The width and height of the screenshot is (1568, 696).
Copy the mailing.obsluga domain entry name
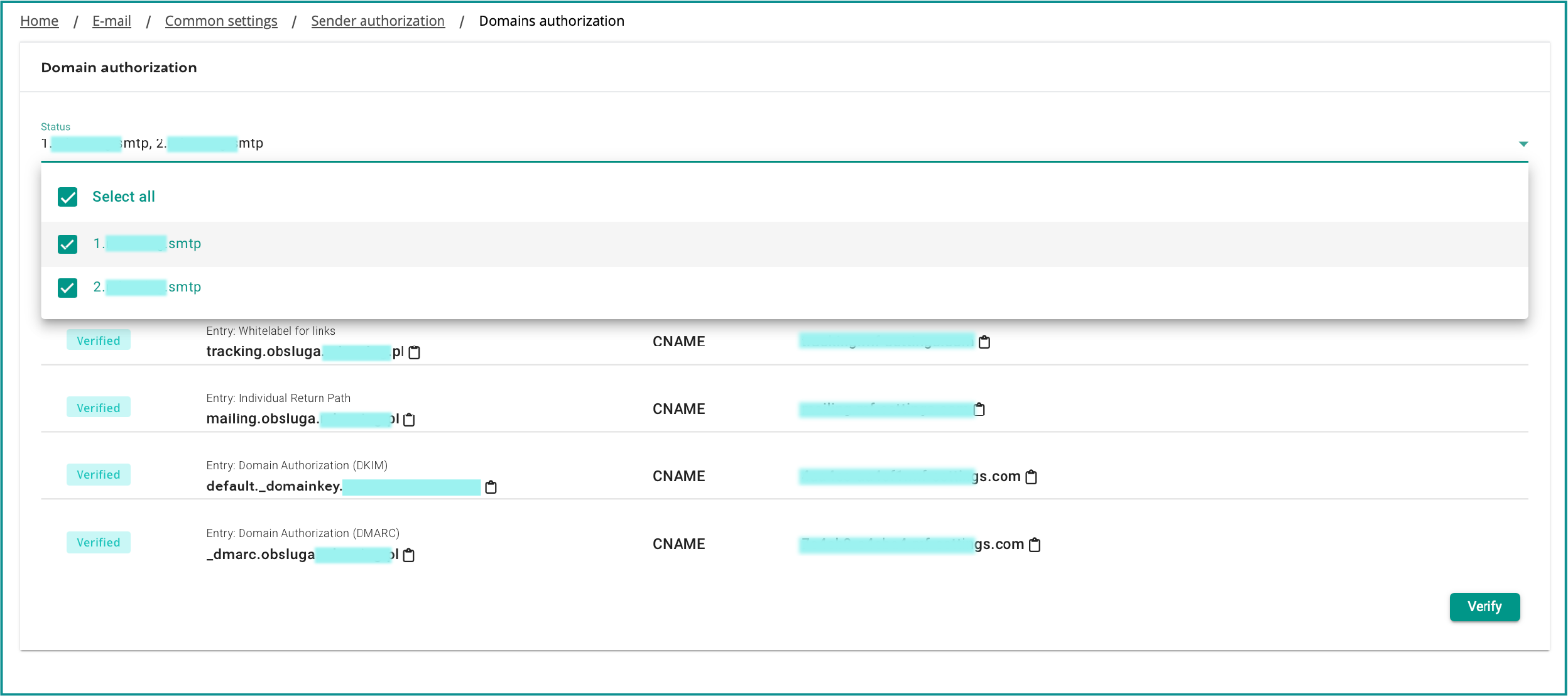click(x=409, y=420)
